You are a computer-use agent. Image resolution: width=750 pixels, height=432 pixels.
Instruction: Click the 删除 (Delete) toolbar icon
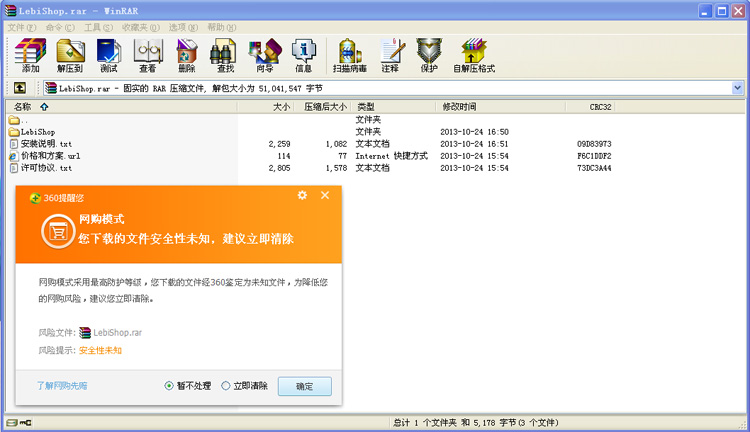coord(187,55)
